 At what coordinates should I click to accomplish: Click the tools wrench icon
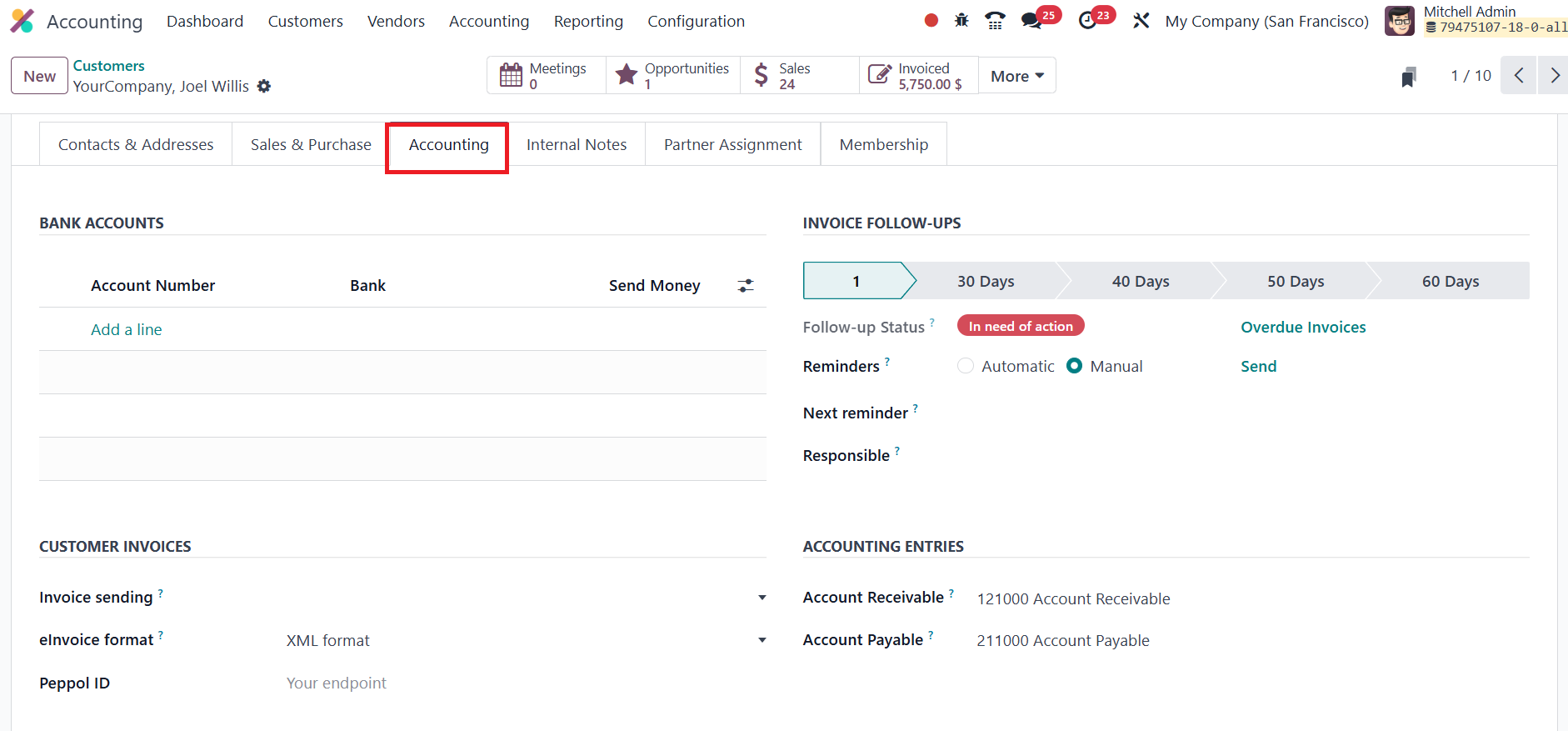pos(1141,21)
